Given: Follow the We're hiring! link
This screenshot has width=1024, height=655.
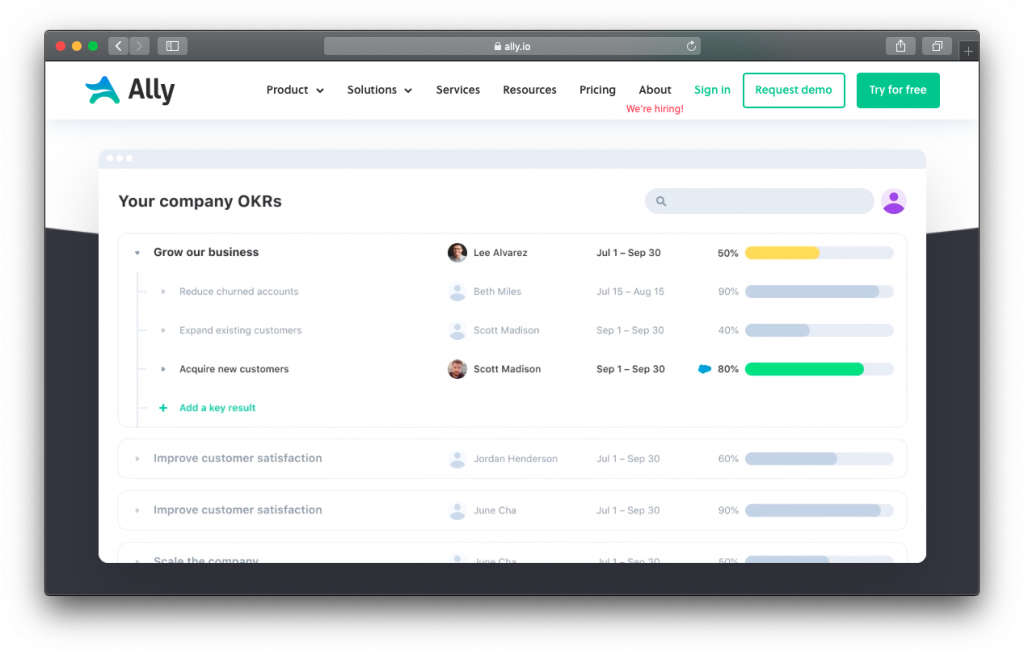Looking at the screenshot, I should tap(655, 109).
